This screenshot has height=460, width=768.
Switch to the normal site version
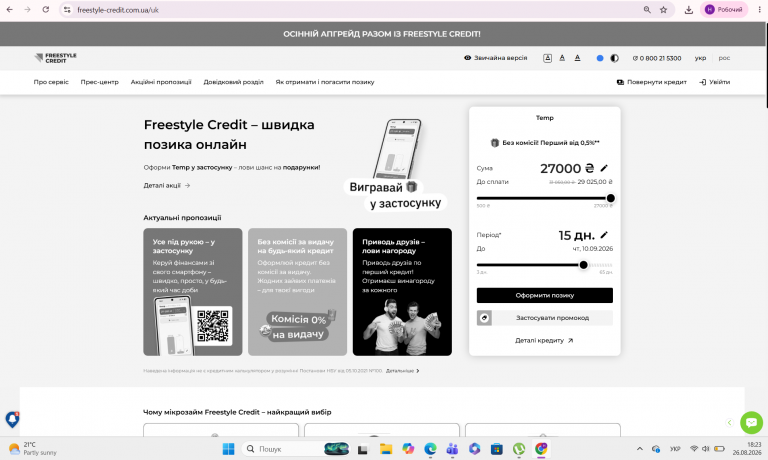point(495,58)
